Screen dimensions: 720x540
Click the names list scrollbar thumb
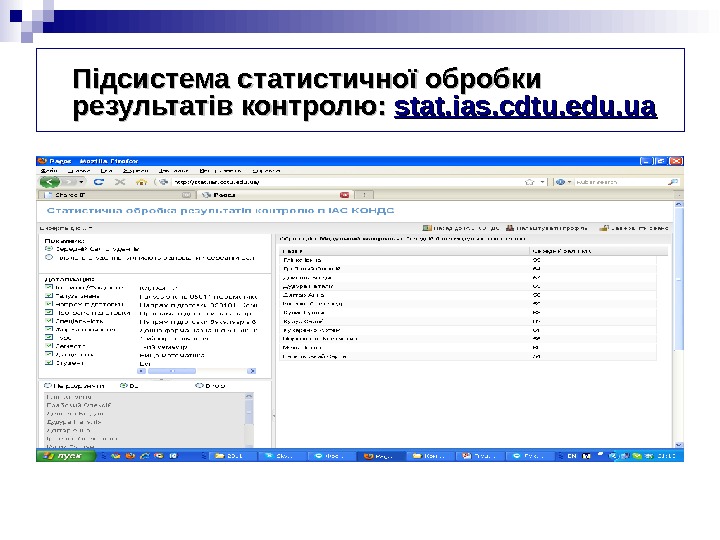tap(249, 412)
